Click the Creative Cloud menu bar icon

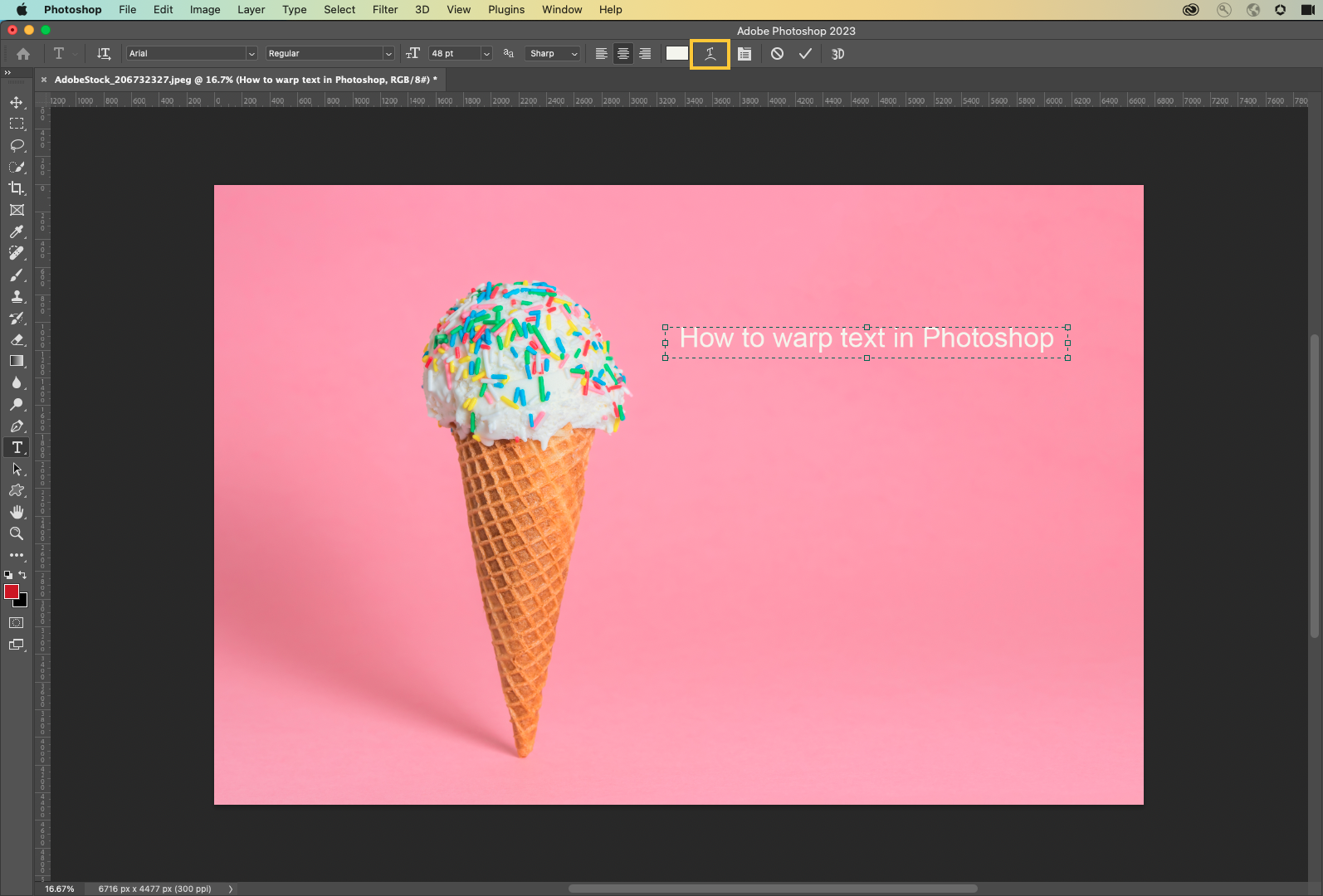click(x=1190, y=10)
